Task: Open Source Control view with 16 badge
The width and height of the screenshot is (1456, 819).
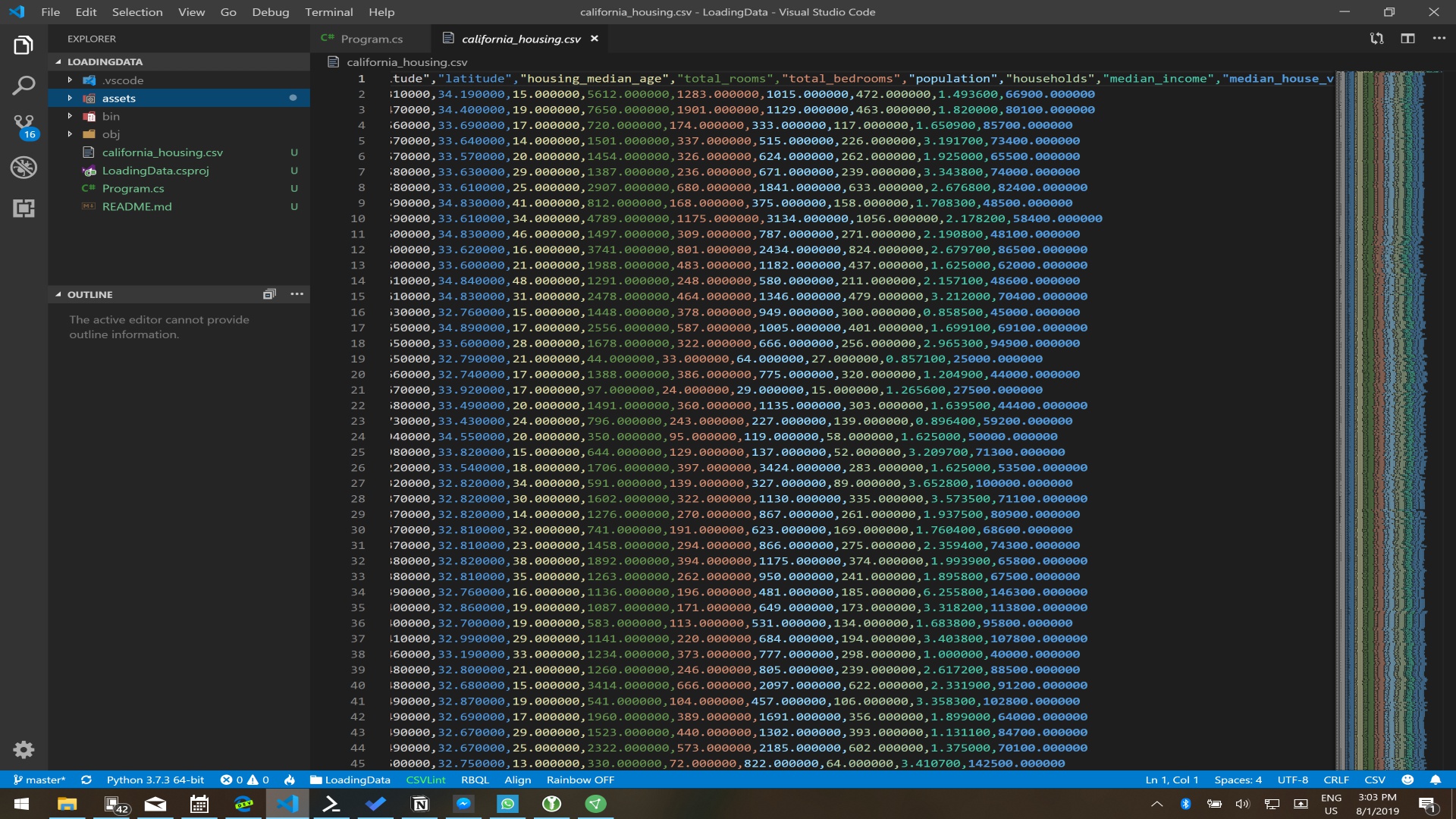Action: point(24,125)
